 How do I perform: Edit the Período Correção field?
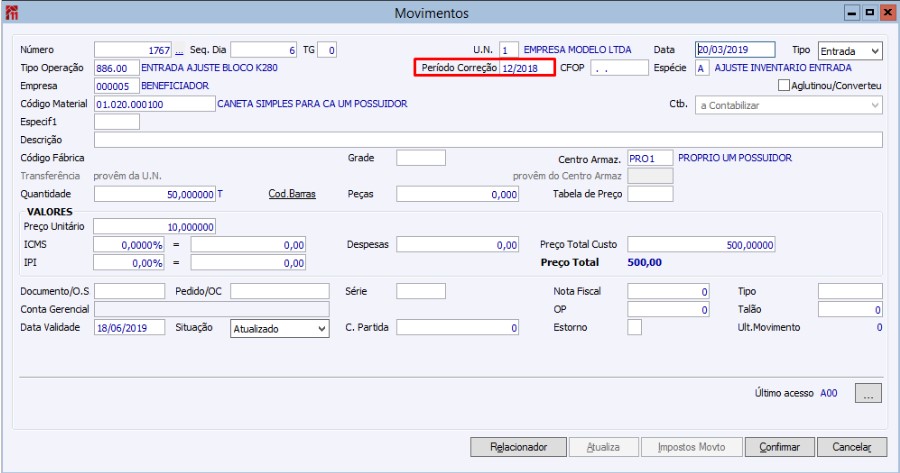click(526, 68)
